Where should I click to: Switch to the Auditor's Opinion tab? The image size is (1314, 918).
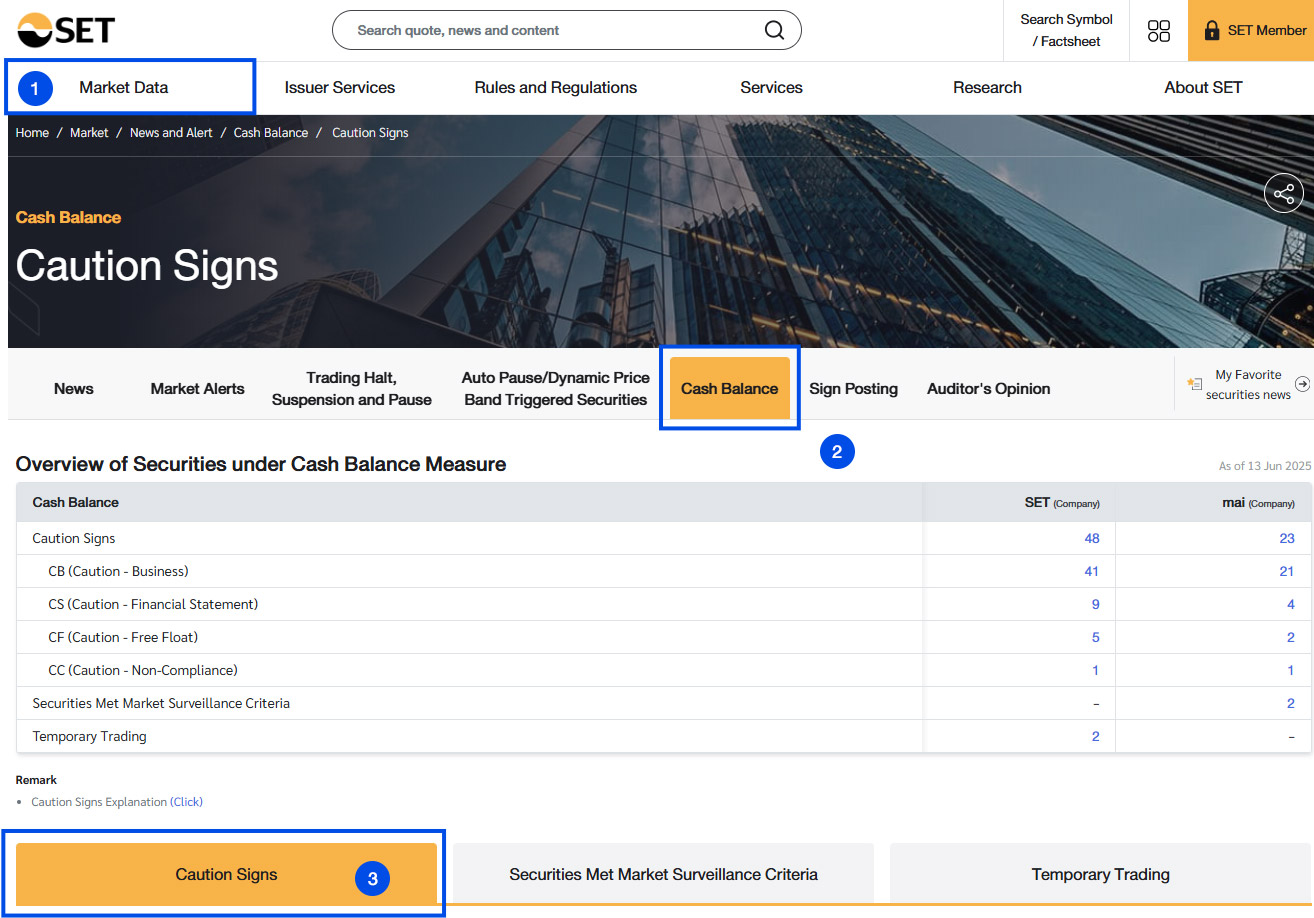(988, 388)
